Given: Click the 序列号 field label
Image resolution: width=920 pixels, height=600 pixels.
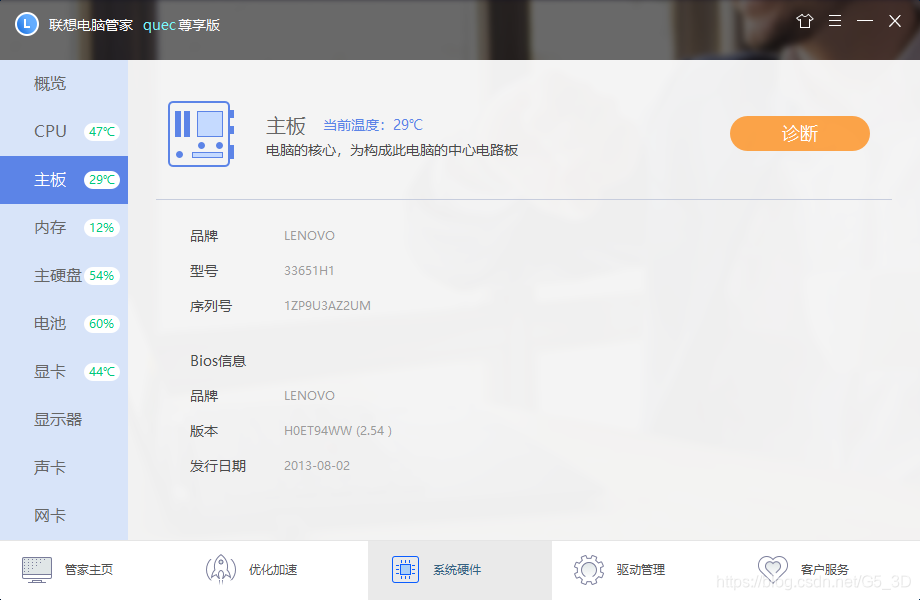Looking at the screenshot, I should pos(211,306).
